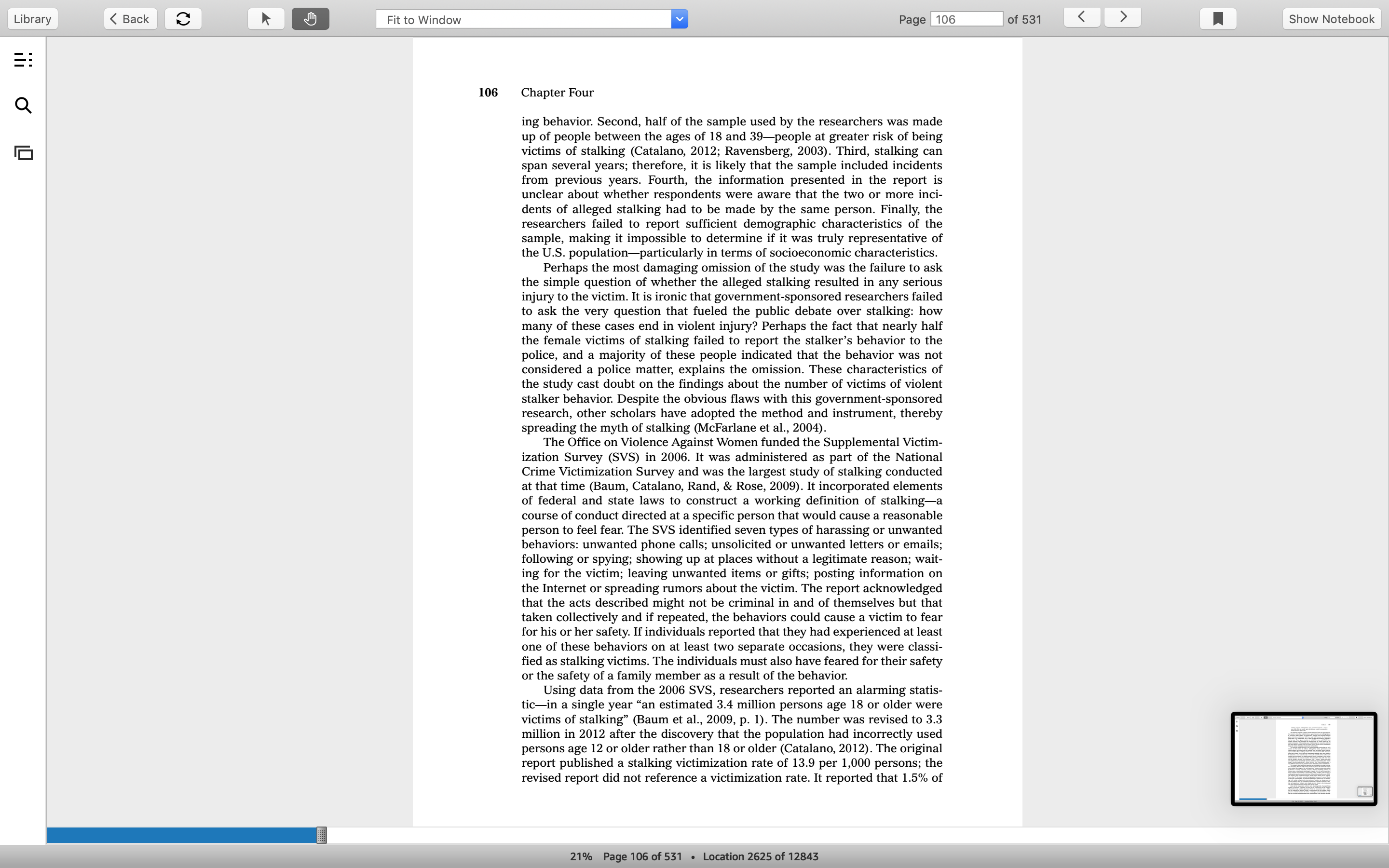Viewport: 1389px width, 868px height.
Task: Show Notebook panel
Action: click(1332, 19)
